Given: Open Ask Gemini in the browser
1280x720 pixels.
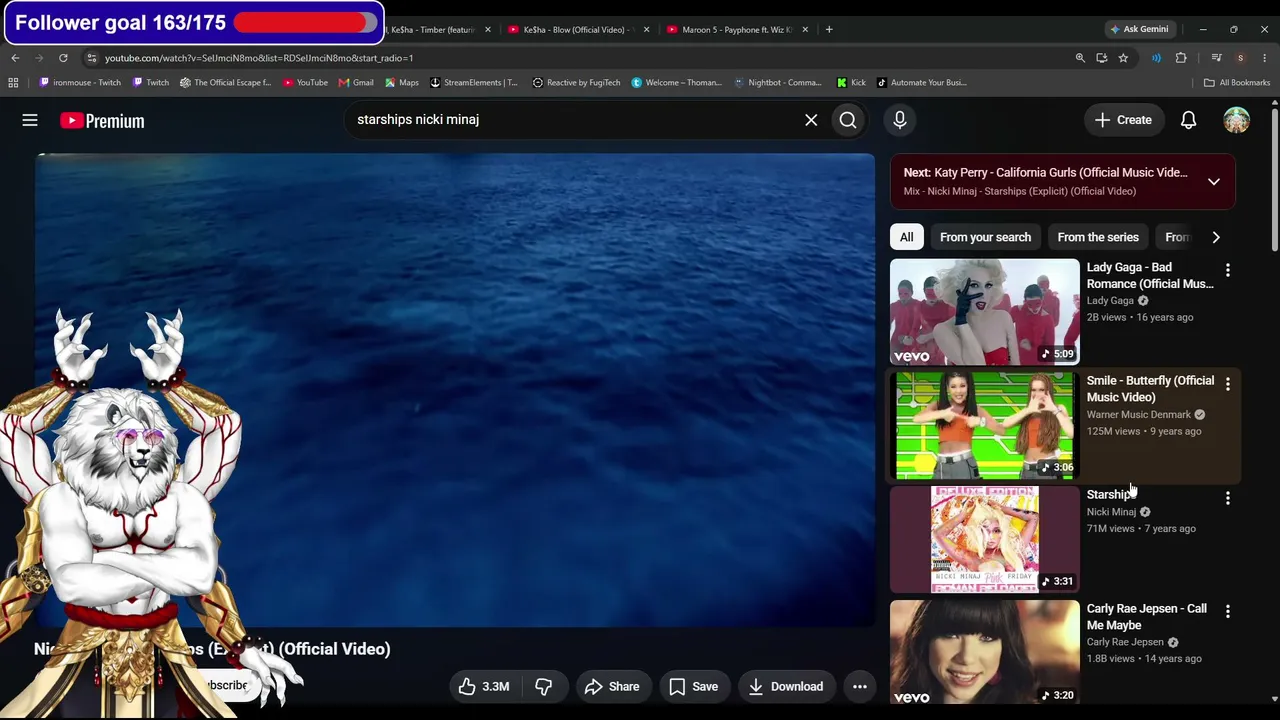Looking at the screenshot, I should tap(1138, 29).
